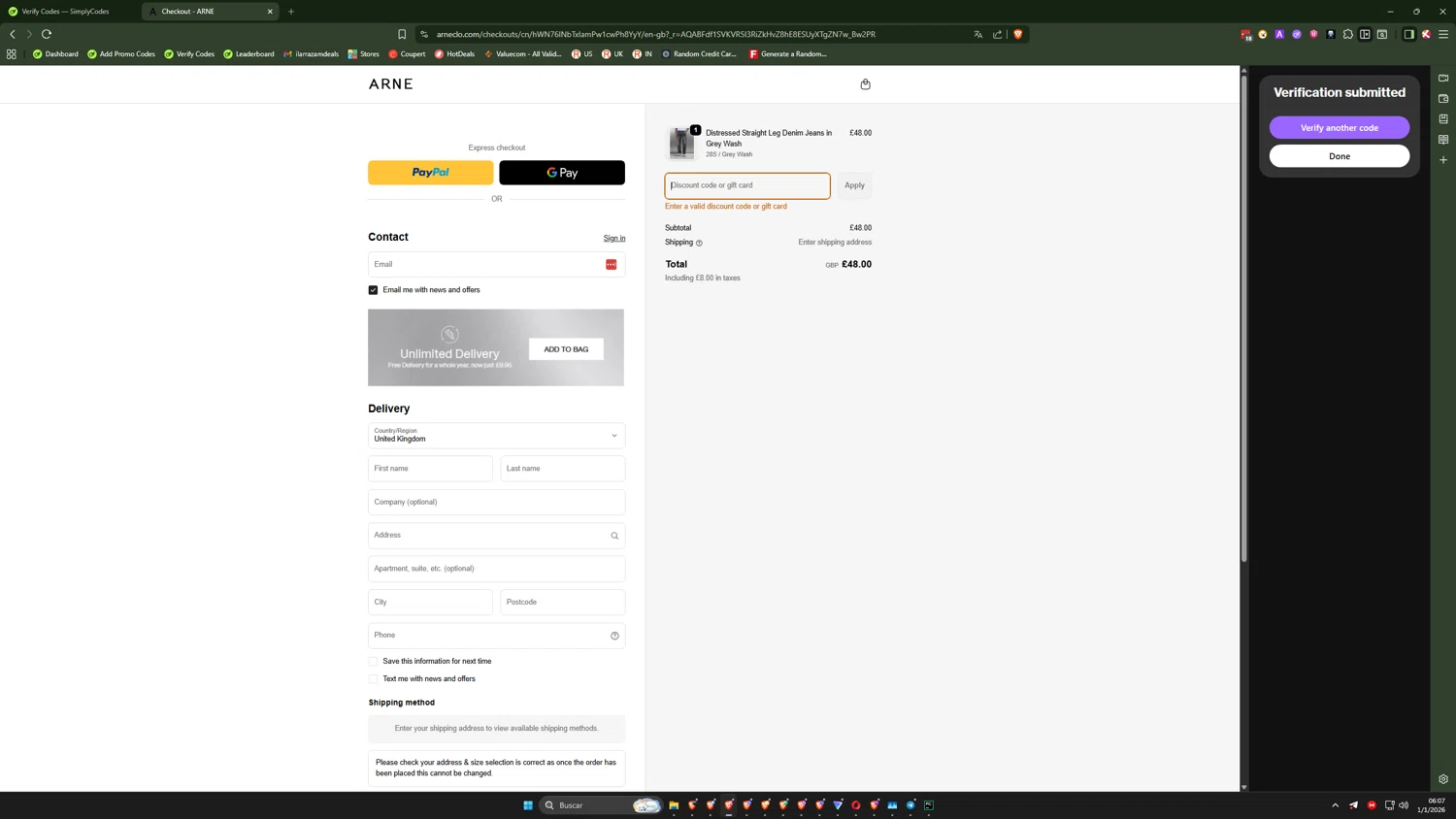1456x819 pixels.
Task: Open the HotDeals bookmark
Action: (454, 54)
